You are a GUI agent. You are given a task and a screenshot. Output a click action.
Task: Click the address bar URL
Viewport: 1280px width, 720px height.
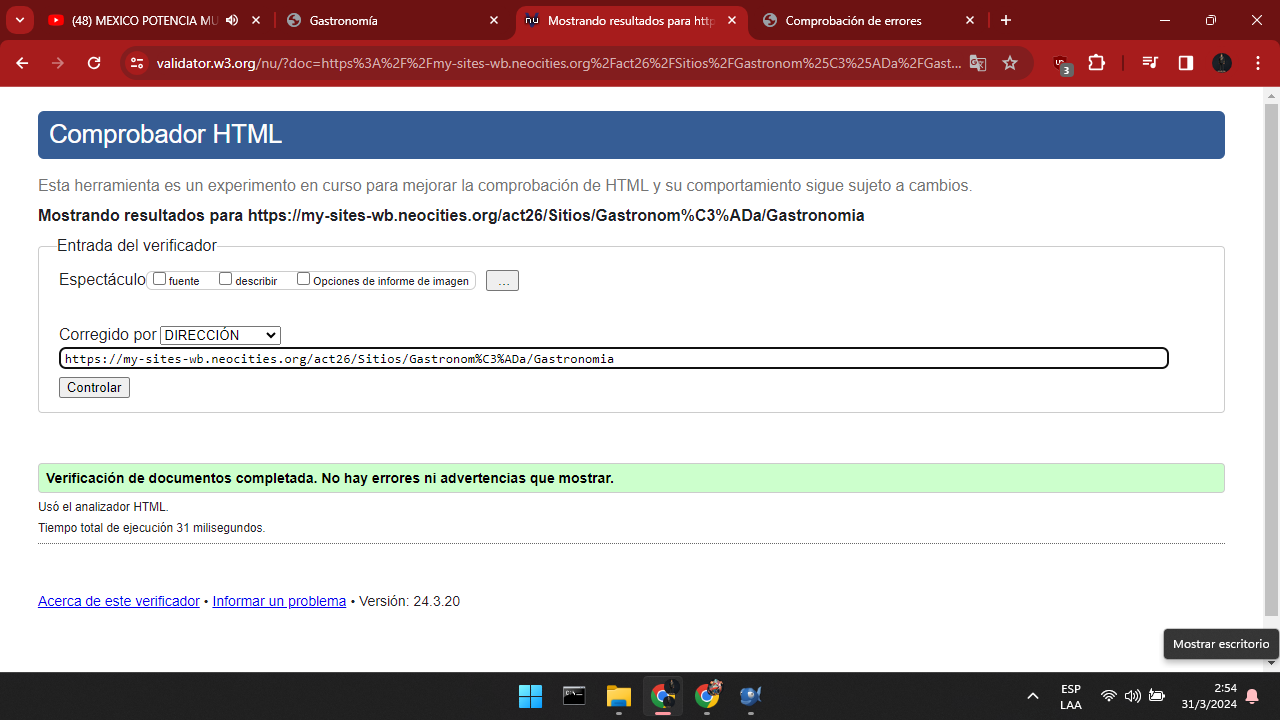pyautogui.click(x=559, y=63)
